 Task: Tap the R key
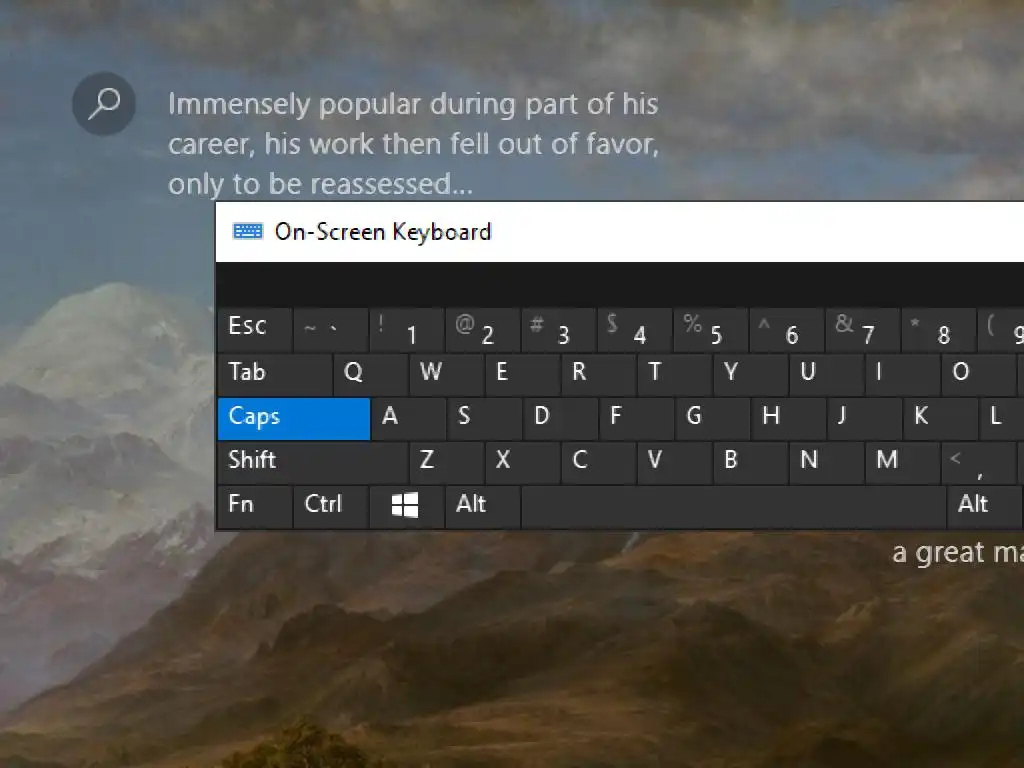click(x=599, y=374)
